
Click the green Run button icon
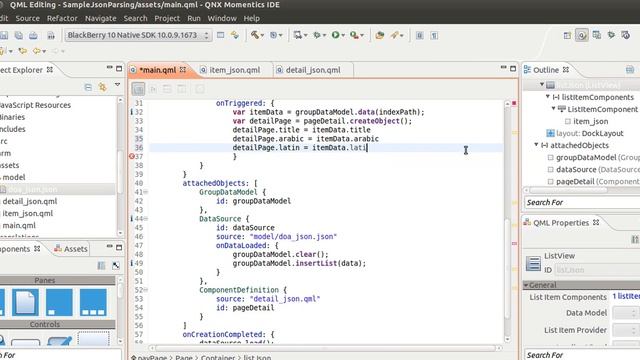coord(336,35)
